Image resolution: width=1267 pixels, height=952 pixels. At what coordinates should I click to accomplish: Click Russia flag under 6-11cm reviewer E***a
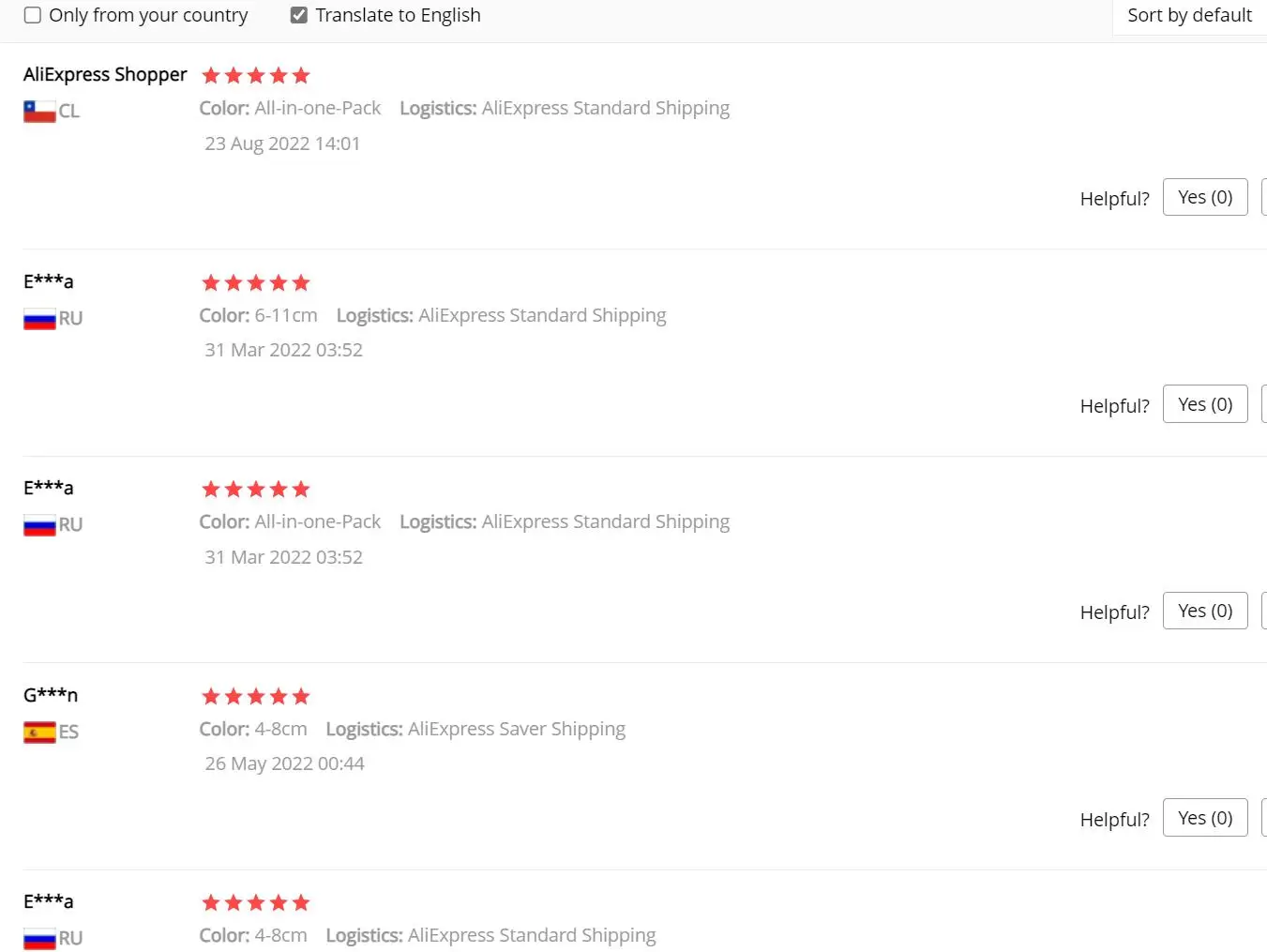click(x=39, y=319)
